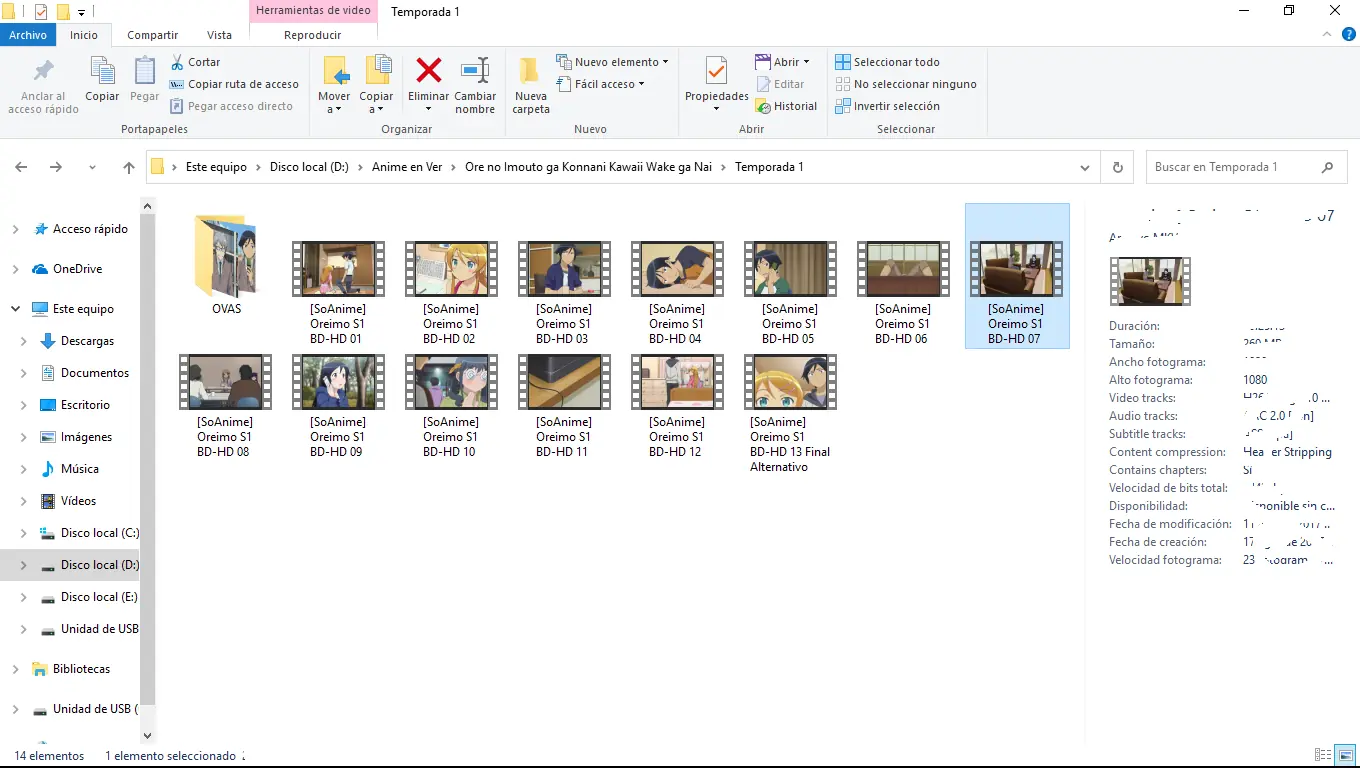Select the Oreimo S1 BD-HD 11 video
The image size is (1360, 768).
point(564,405)
